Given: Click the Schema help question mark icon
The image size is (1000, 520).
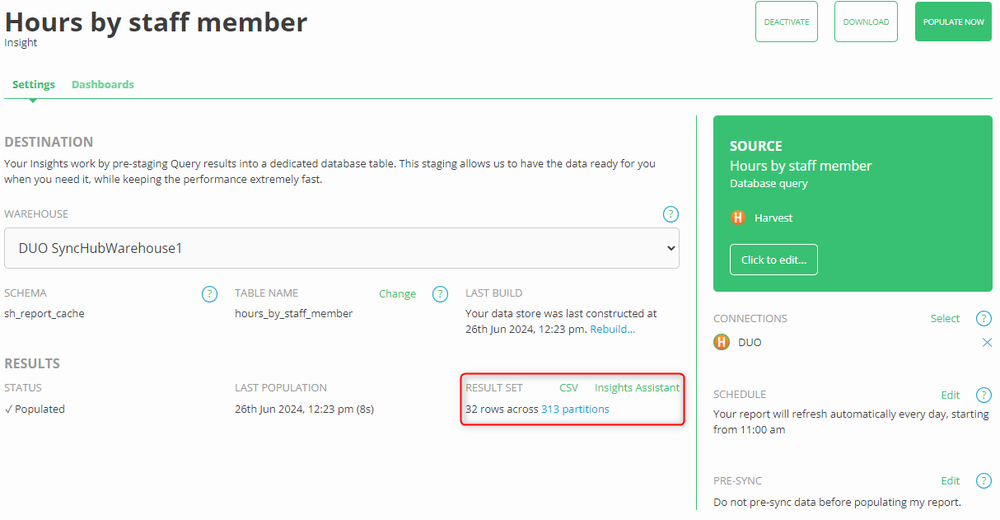Looking at the screenshot, I should coord(209,294).
